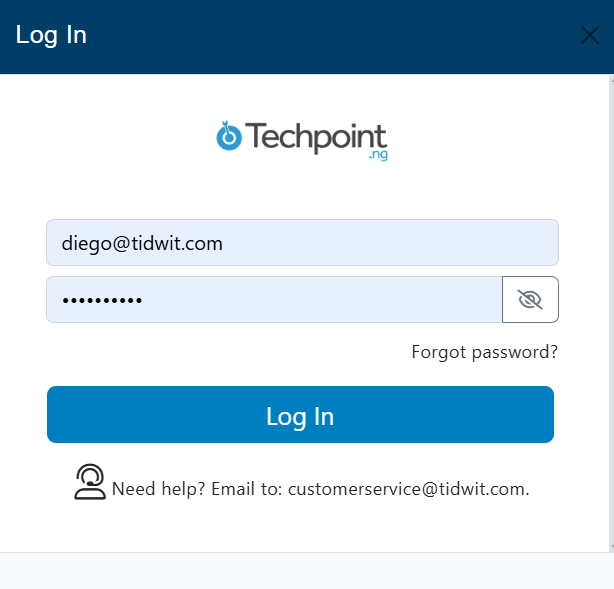Reveal password using the crossed-eye icon
The image size is (614, 589).
[530, 300]
